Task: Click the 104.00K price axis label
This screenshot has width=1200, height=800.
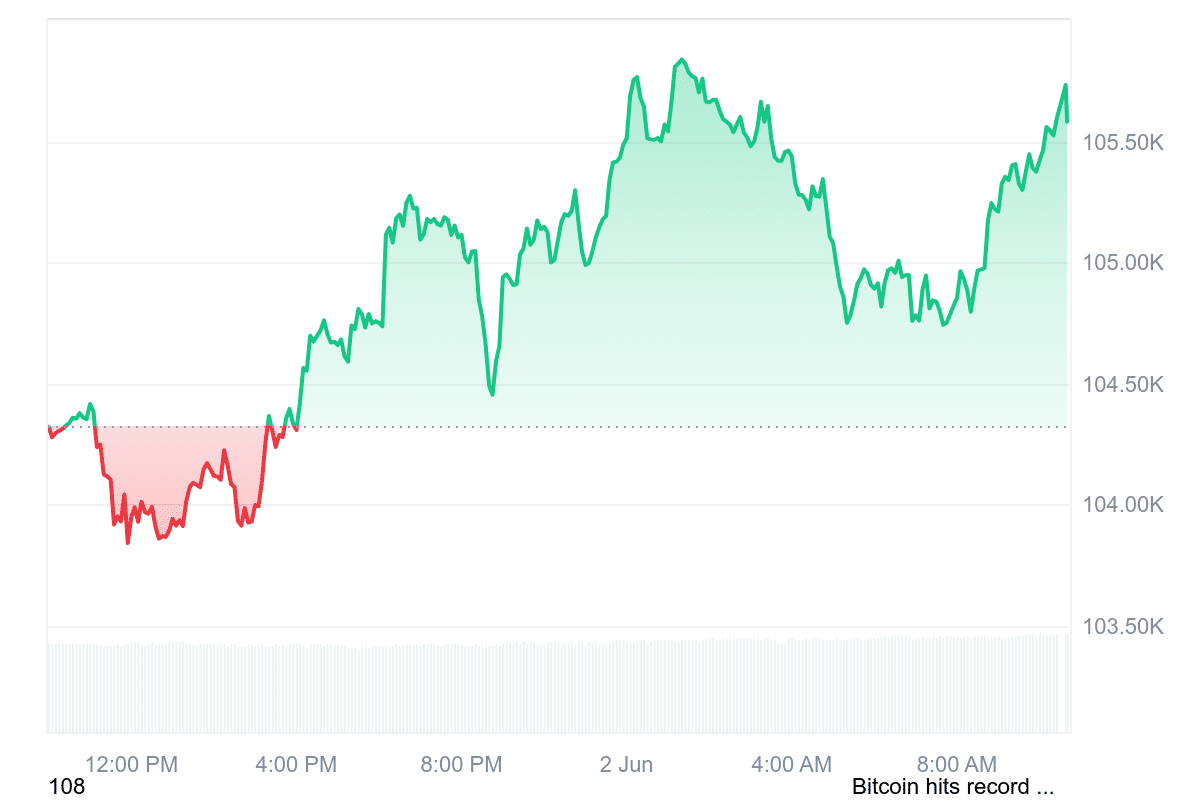Action: point(1123,505)
